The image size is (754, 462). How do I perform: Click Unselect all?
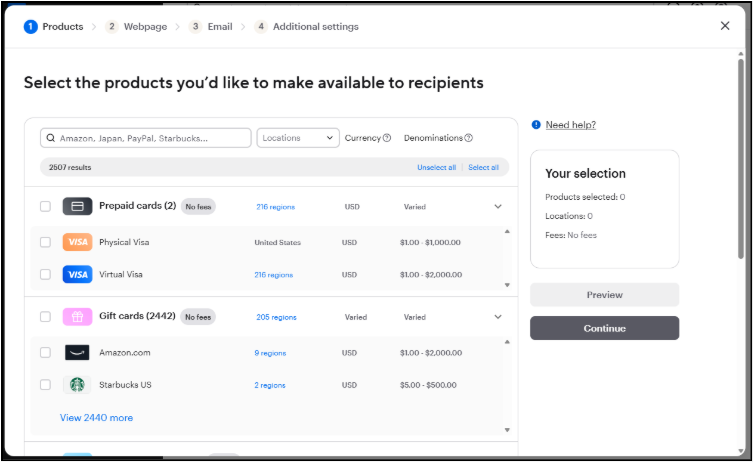point(436,167)
